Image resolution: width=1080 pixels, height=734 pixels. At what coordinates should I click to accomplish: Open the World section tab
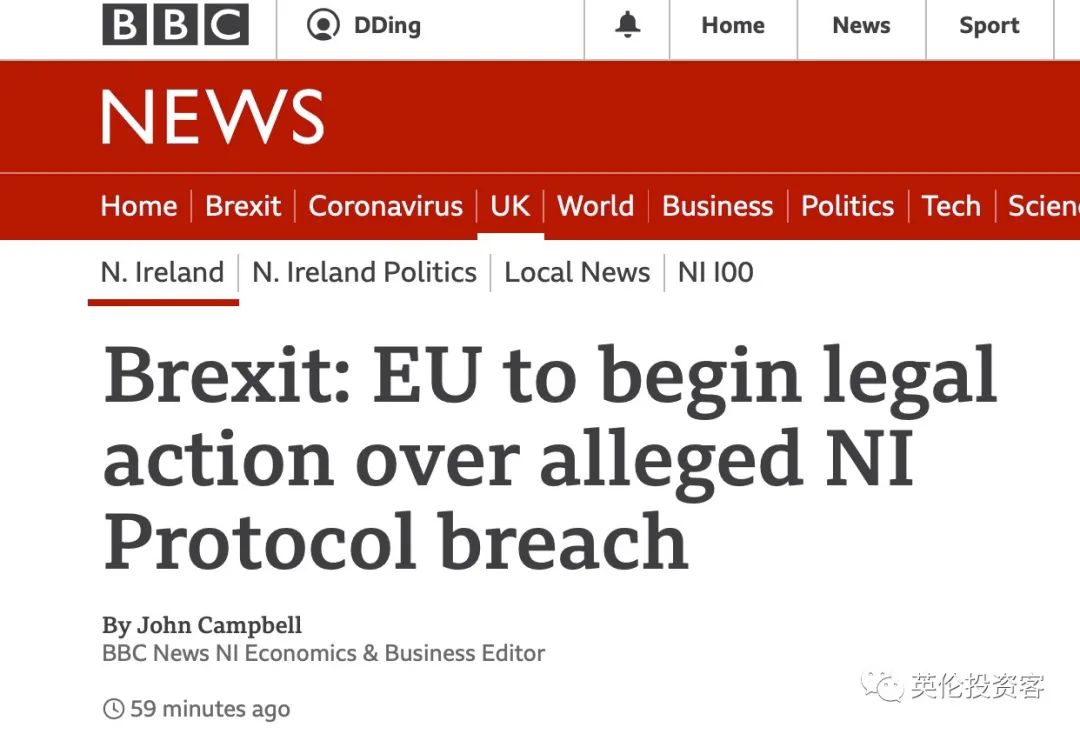coord(596,206)
